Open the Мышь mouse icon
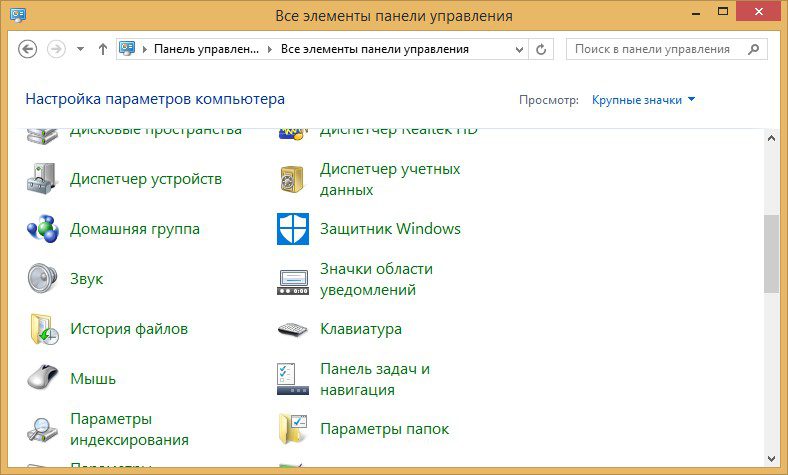The height and width of the screenshot is (475, 788). tap(43, 378)
